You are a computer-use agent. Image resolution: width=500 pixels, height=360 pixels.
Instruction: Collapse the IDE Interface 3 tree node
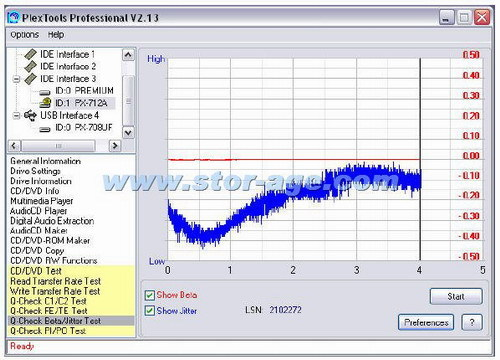[16, 79]
